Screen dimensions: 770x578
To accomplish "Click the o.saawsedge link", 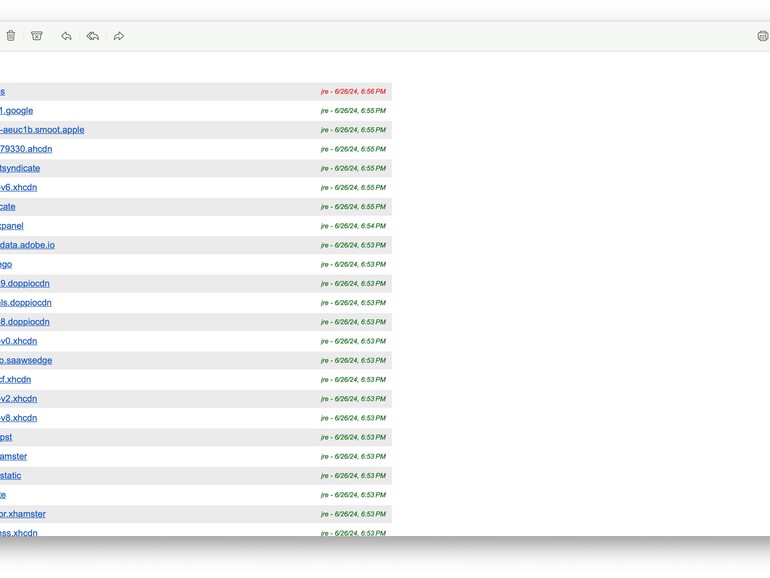I will [26, 360].
